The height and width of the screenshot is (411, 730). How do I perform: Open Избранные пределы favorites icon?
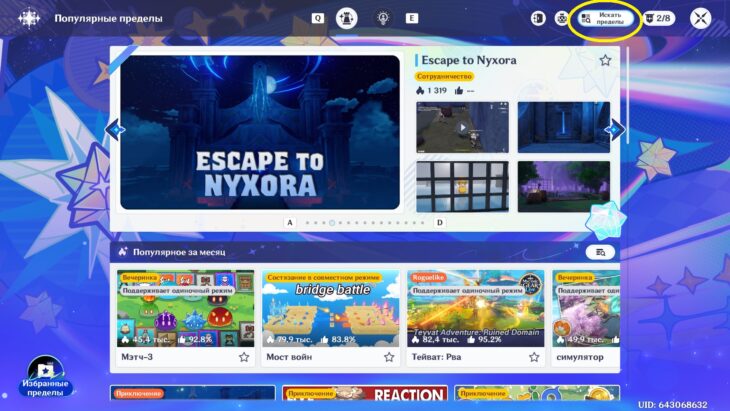(45, 376)
